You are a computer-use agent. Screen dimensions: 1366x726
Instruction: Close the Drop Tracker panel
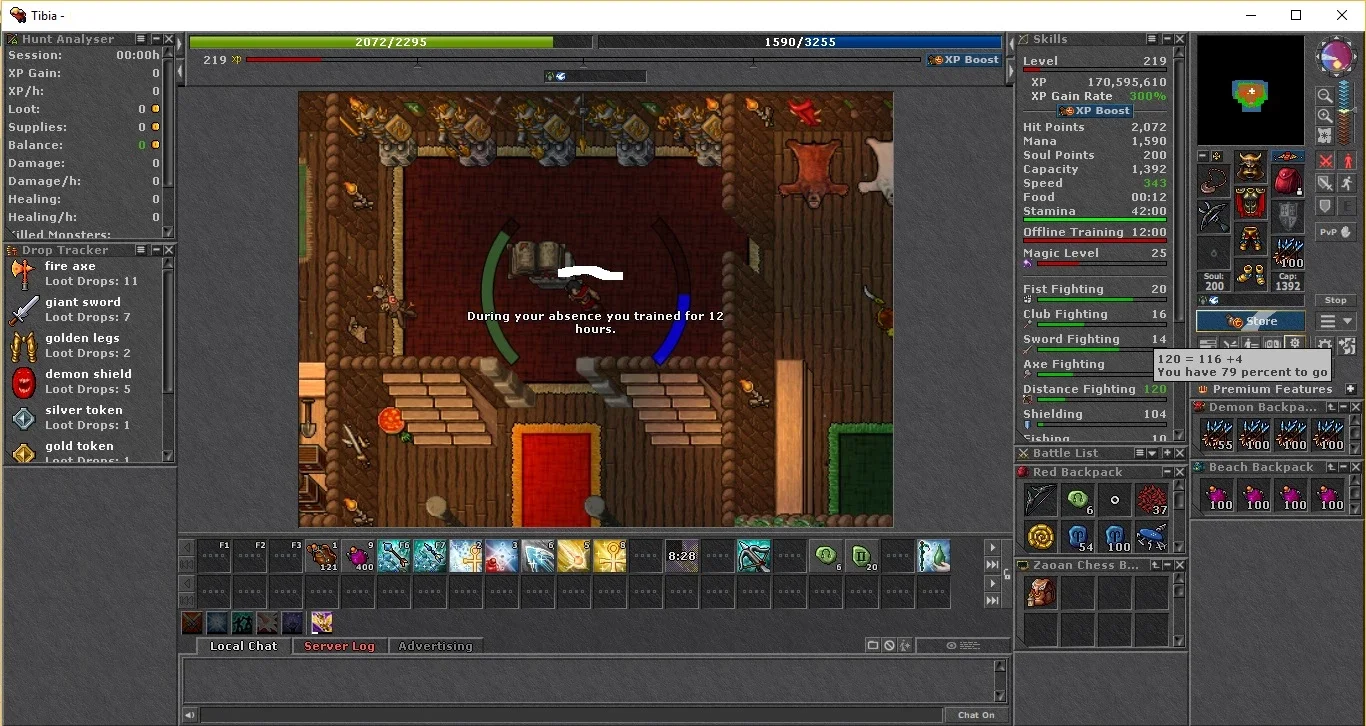[x=168, y=250]
